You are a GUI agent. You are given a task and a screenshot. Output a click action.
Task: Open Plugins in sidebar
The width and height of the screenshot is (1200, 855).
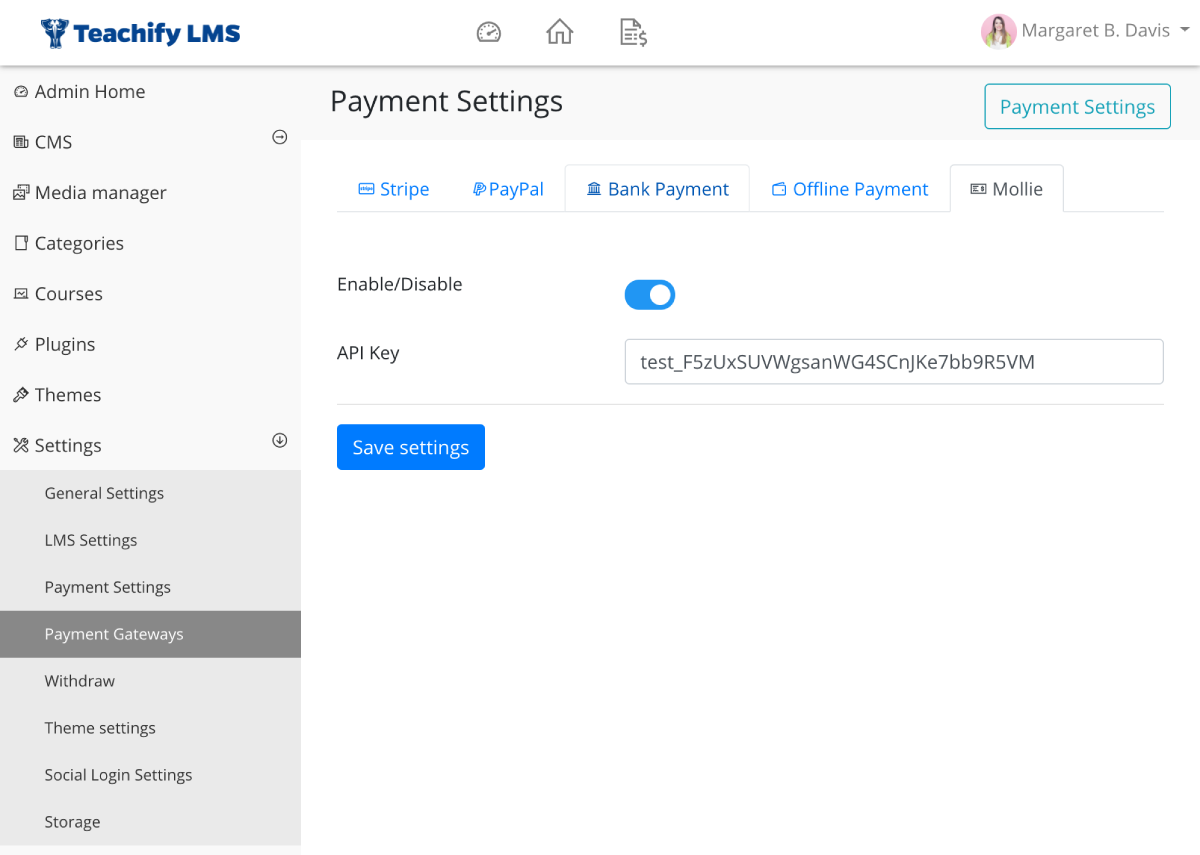(150, 344)
